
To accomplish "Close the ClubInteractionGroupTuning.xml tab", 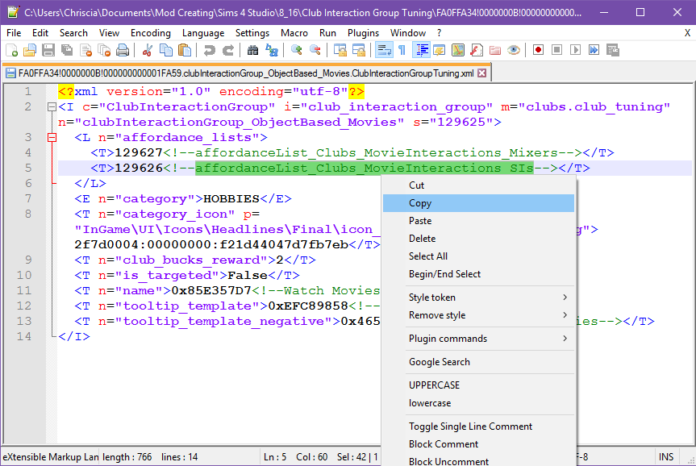I will click(x=482, y=73).
